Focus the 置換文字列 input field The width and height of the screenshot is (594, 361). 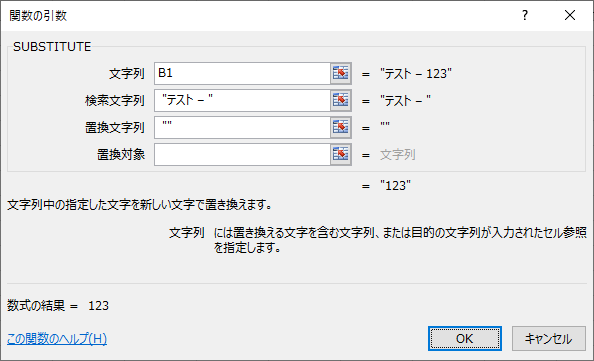(x=242, y=127)
